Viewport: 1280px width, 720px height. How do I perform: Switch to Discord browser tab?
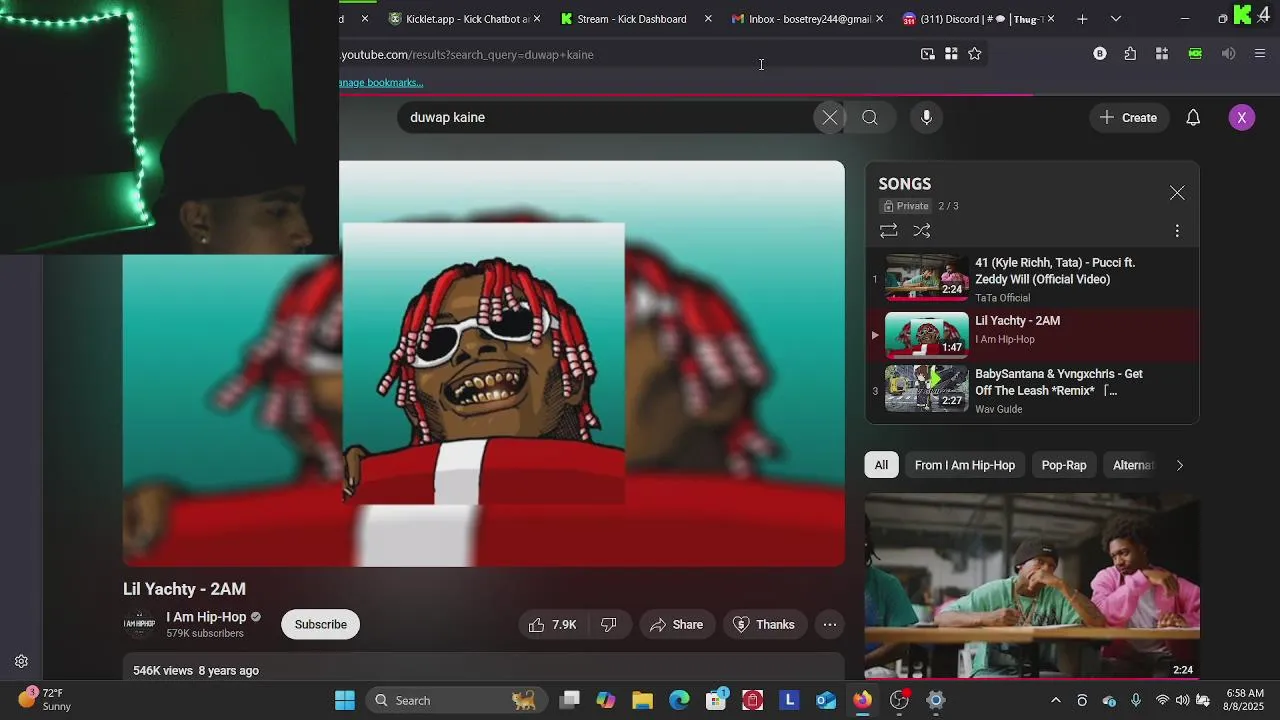pyautogui.click(x=975, y=19)
